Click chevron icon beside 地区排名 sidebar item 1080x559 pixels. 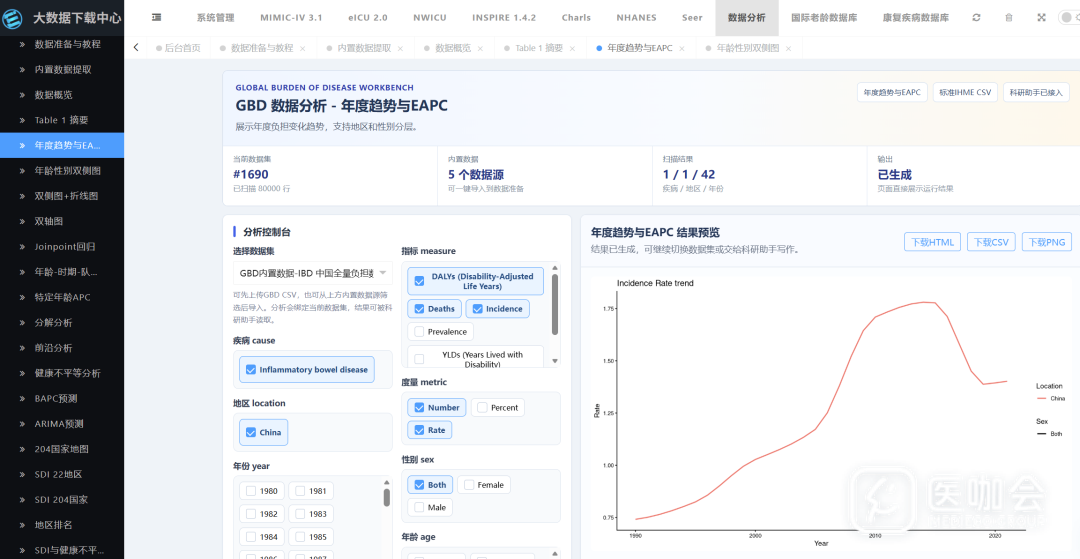[x=20, y=525]
